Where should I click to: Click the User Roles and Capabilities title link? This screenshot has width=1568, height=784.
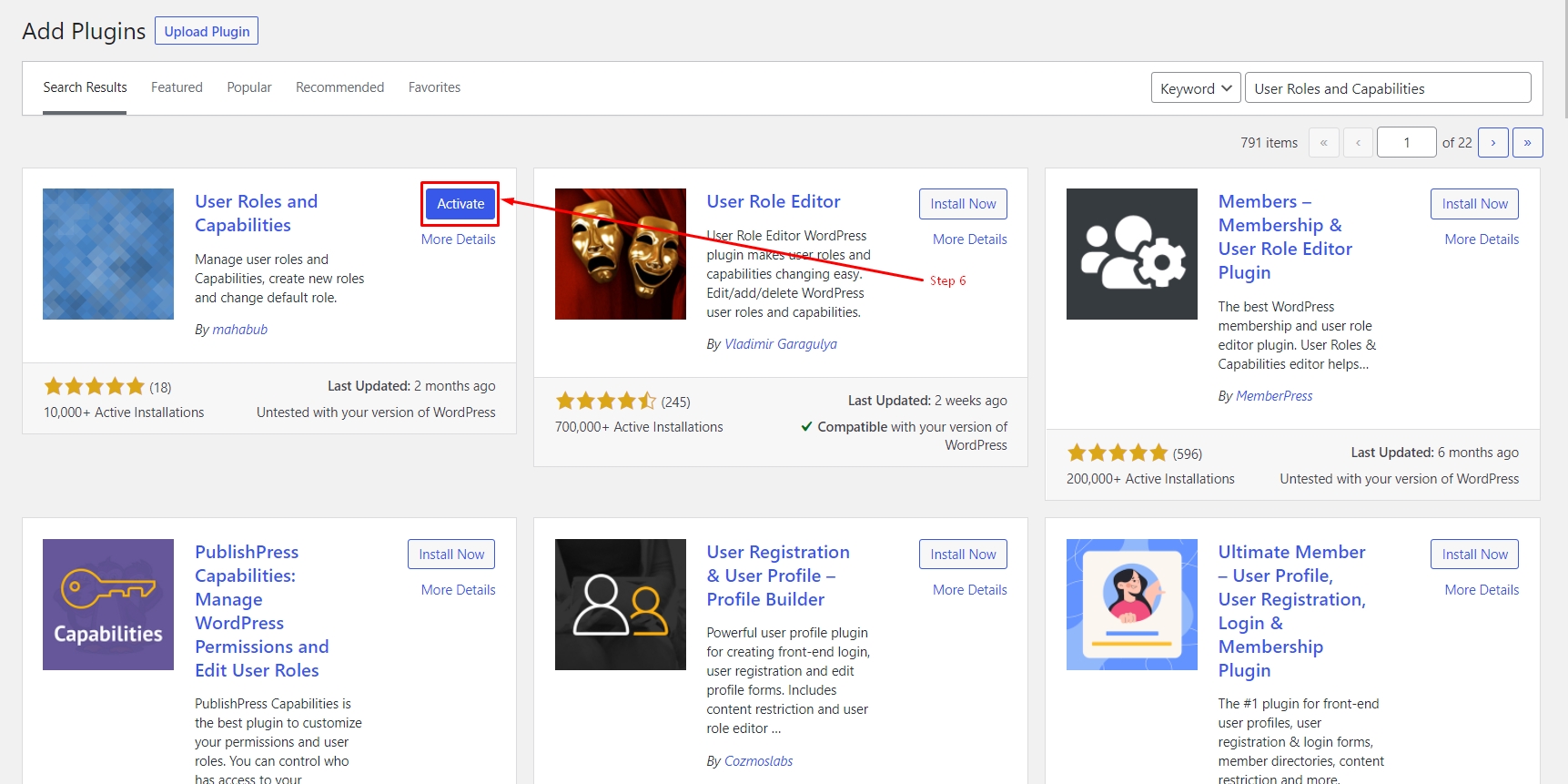tap(257, 213)
